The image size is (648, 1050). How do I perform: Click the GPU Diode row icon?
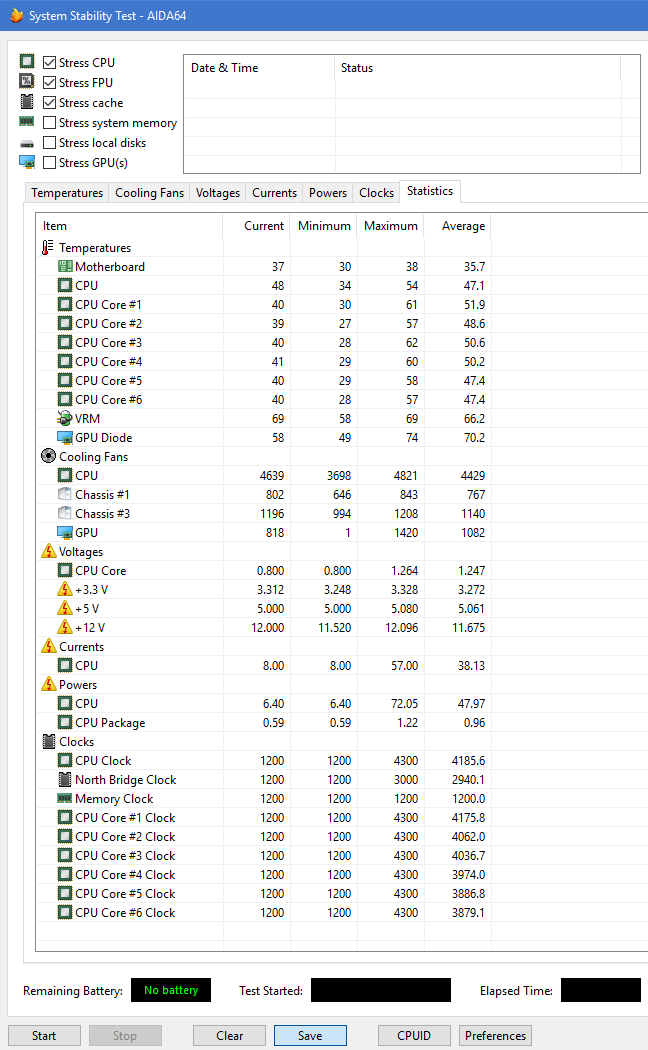65,438
